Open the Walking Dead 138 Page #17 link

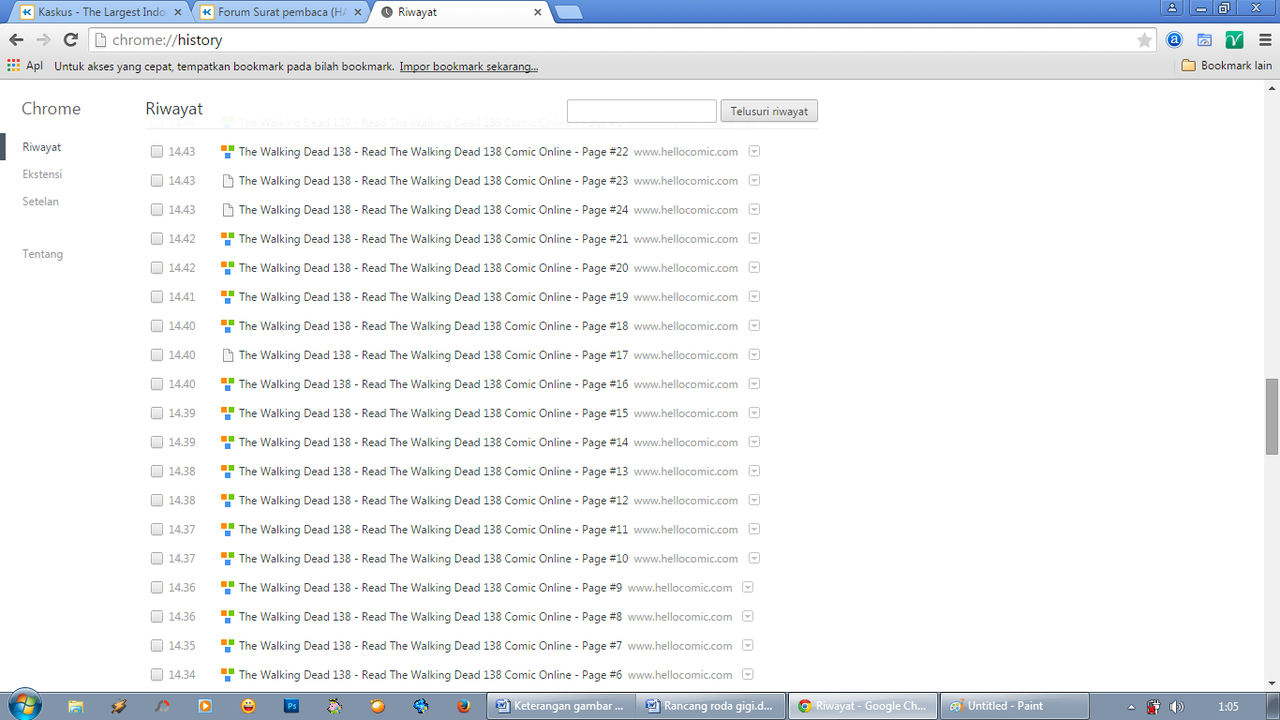tap(433, 355)
